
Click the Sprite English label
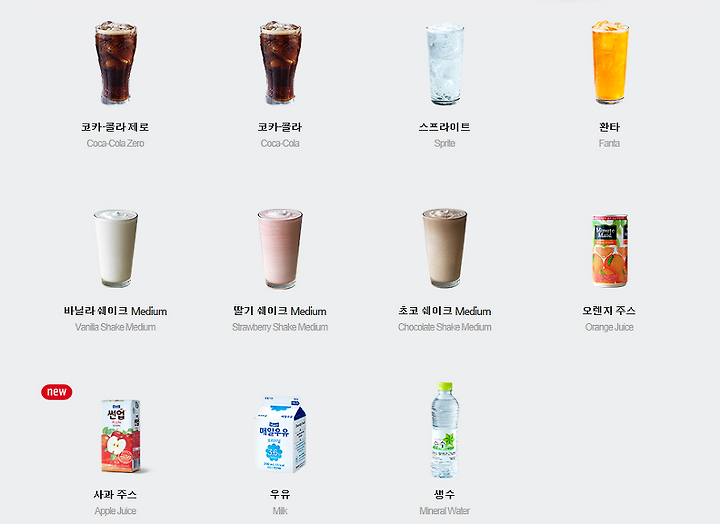click(444, 143)
